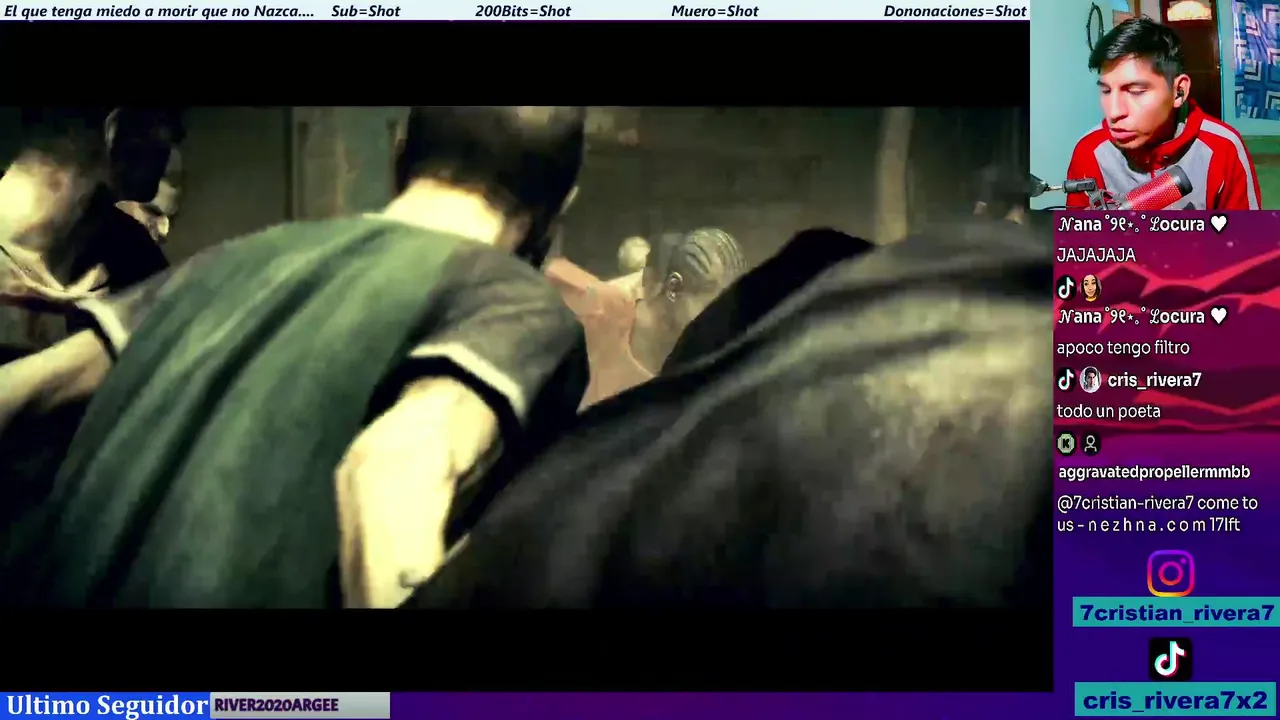
Task: Click the 'todo un poeta' chat message
Action: tap(1109, 411)
